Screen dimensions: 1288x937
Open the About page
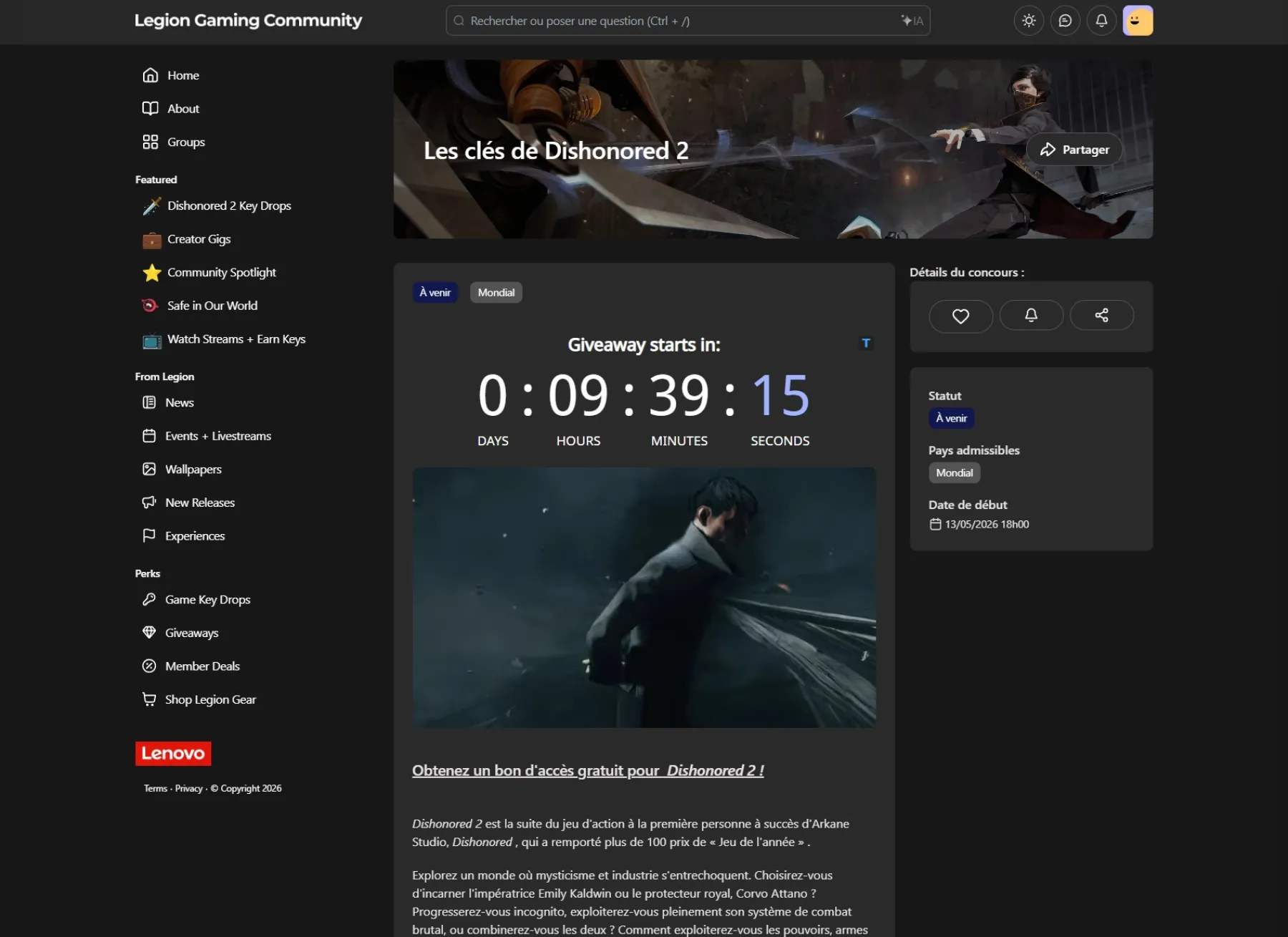183,109
